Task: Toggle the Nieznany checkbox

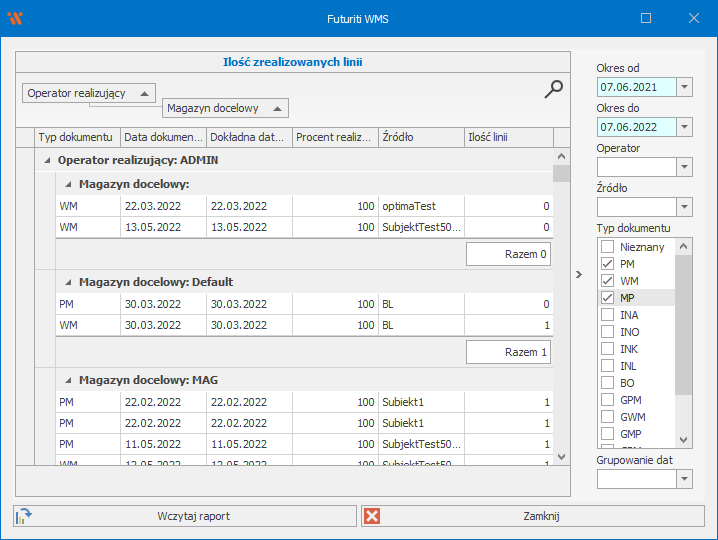Action: point(607,246)
